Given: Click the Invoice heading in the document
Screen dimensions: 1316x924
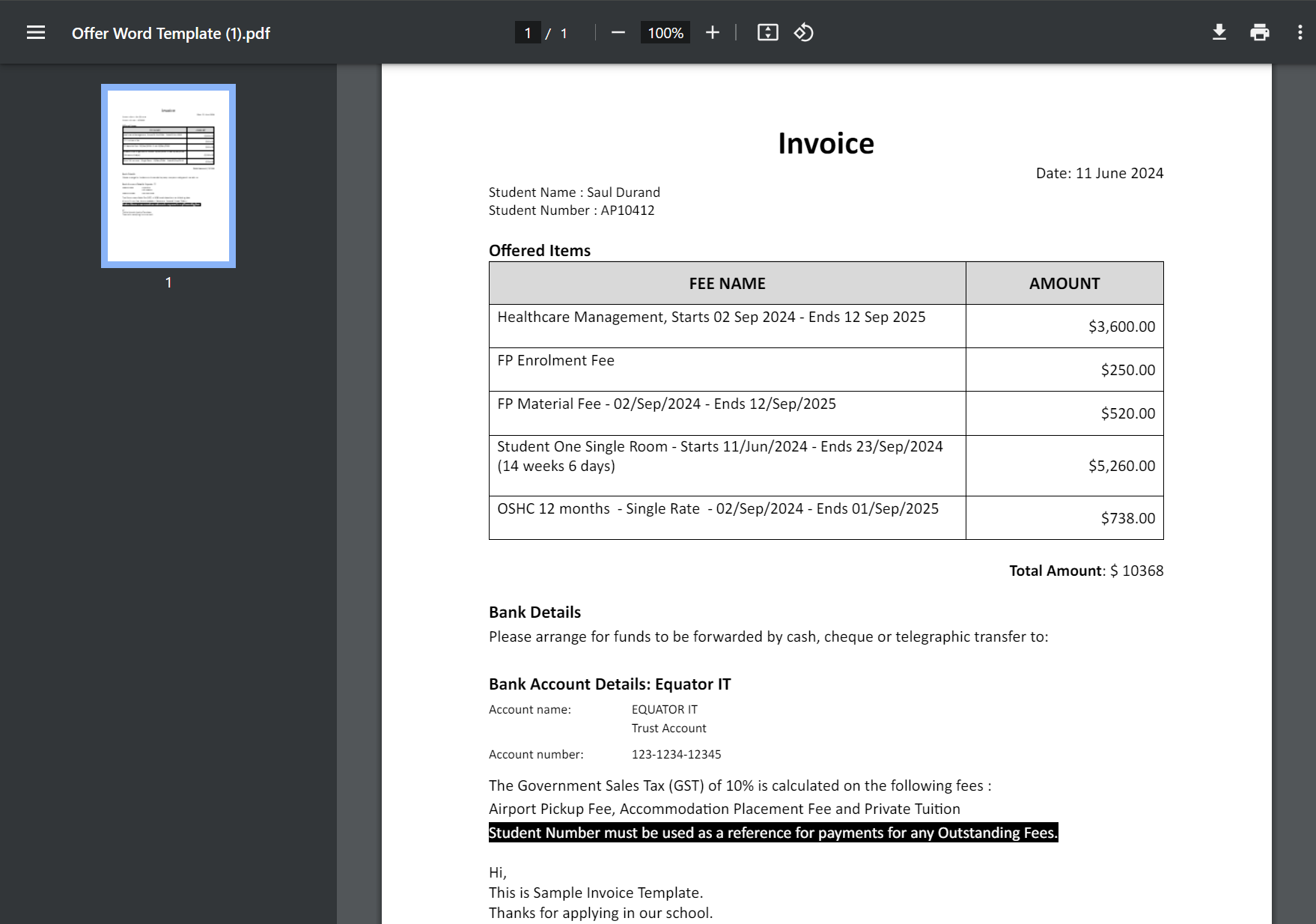Looking at the screenshot, I should coord(826,143).
